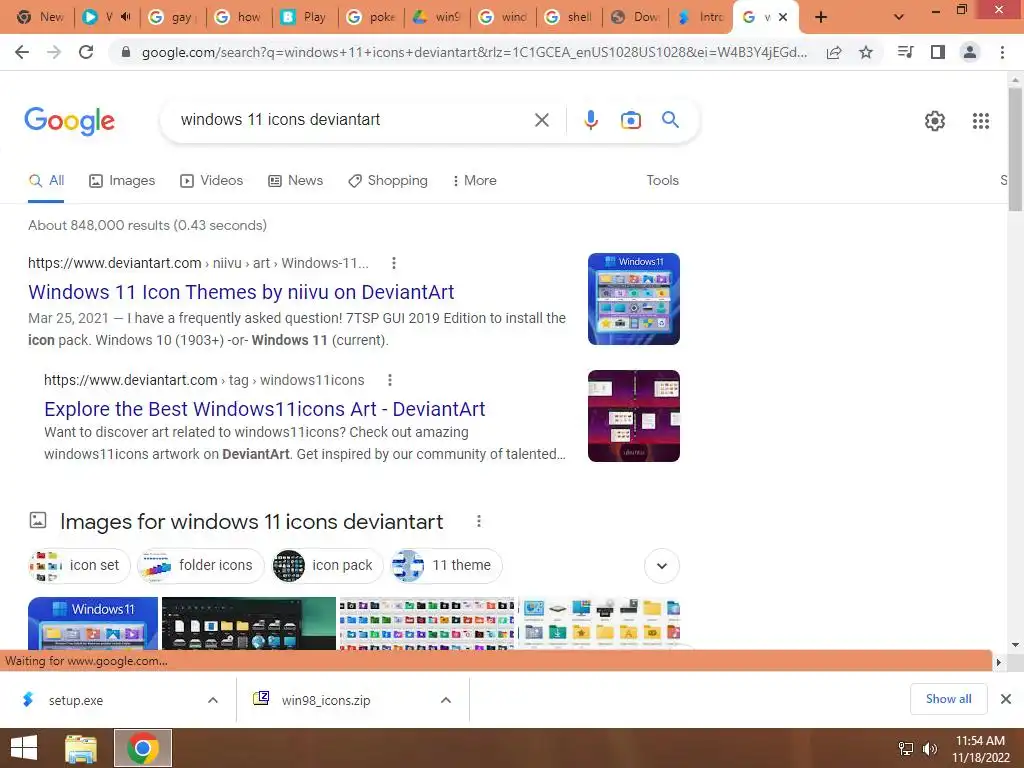Open the setup.exe download options arrow
1024x768 pixels.
[213, 700]
